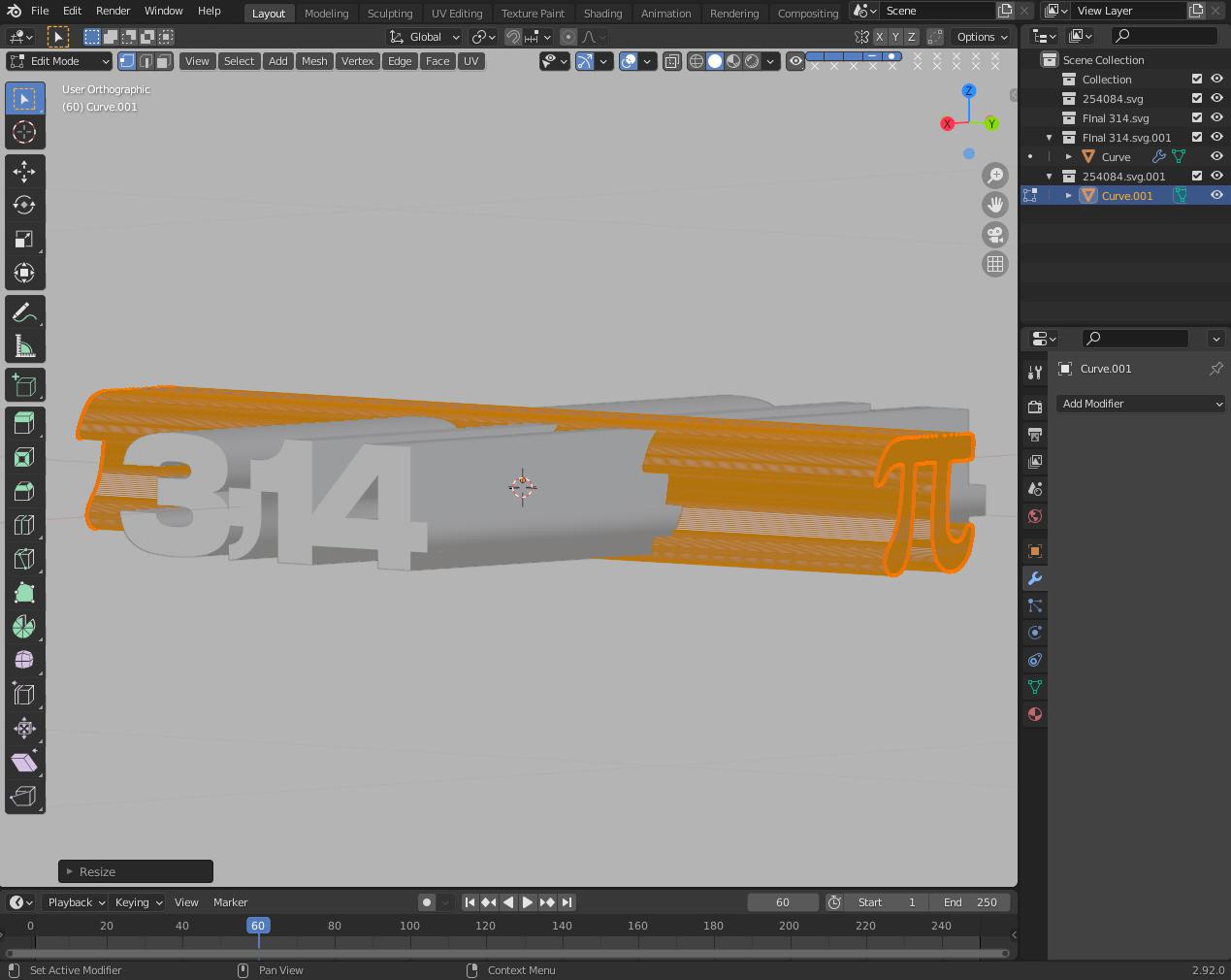1231x980 pixels.
Task: Click the End frame 250 field
Action: click(x=972, y=902)
